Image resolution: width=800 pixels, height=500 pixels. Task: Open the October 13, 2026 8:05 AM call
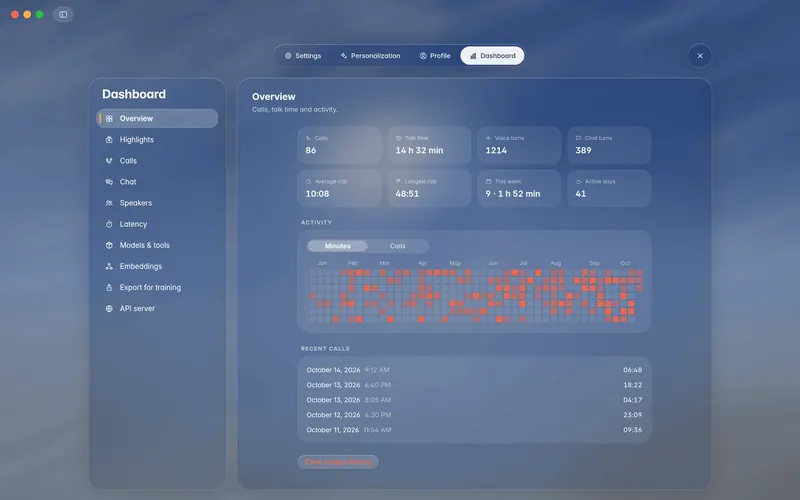coord(474,400)
